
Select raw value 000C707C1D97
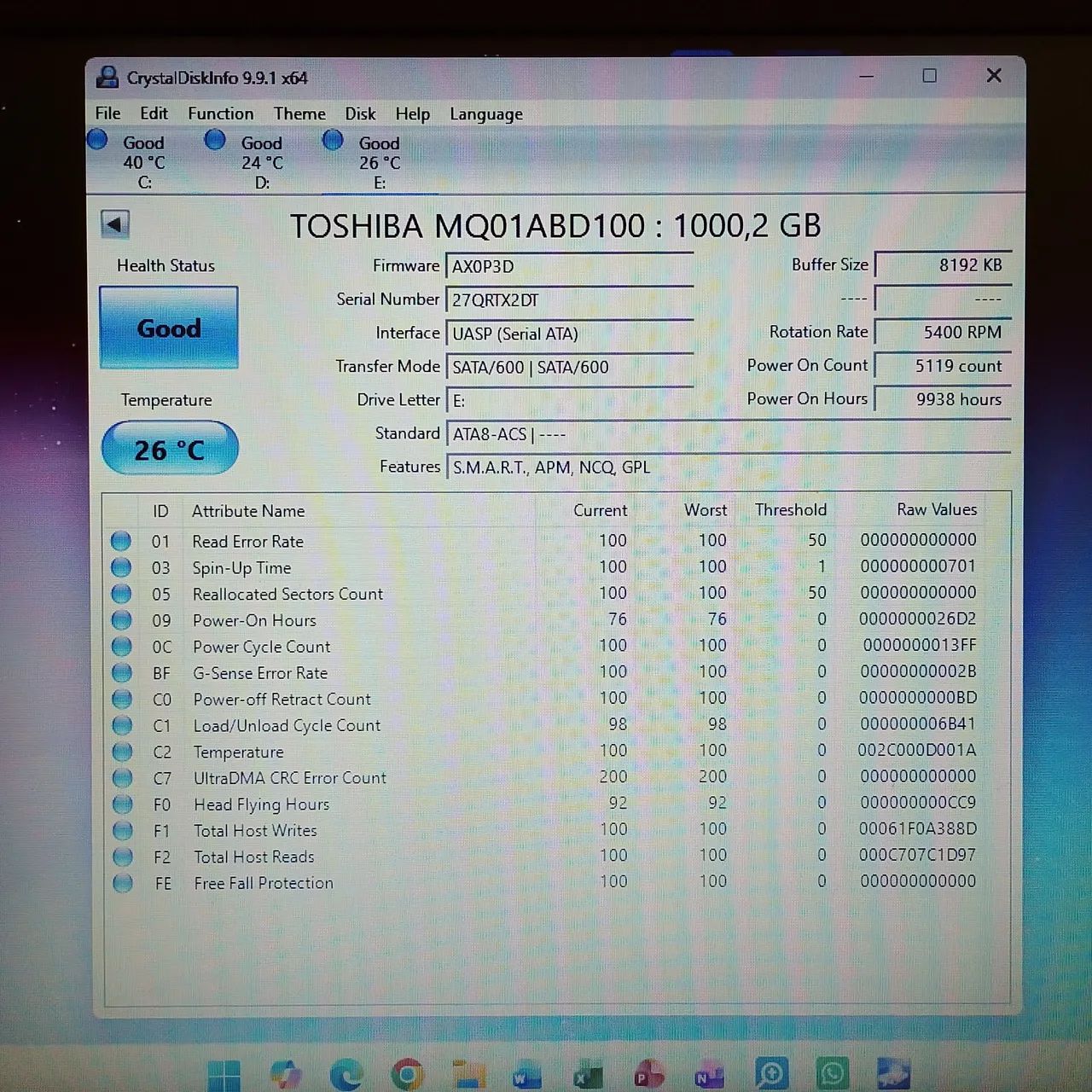(917, 855)
